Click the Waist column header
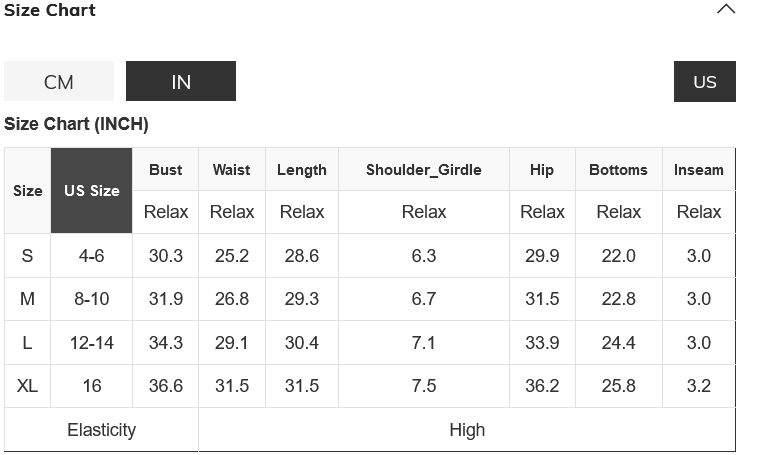This screenshot has width=768, height=455. click(x=232, y=170)
